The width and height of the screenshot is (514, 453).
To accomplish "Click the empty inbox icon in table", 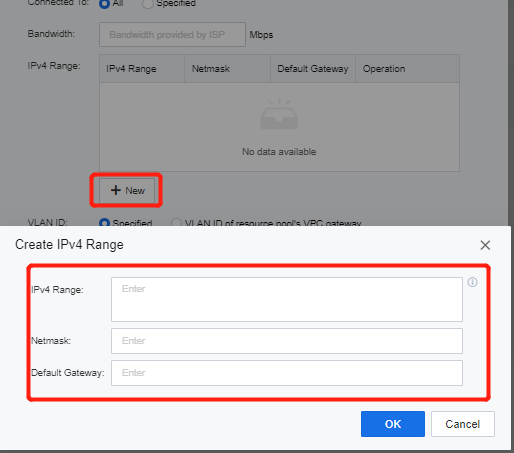I will (x=279, y=114).
